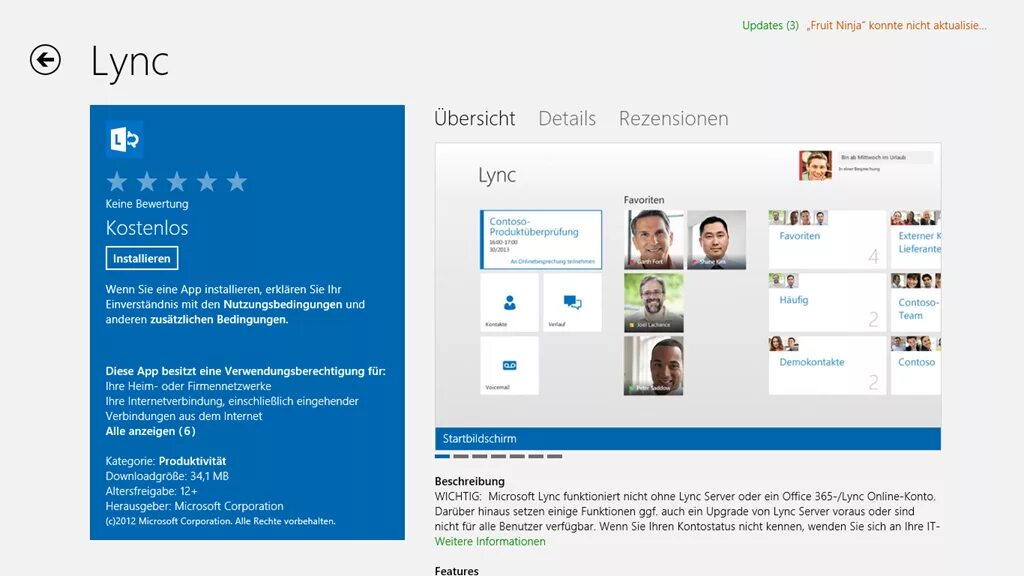Open the zusätzlichen Bedingungen link

219,319
